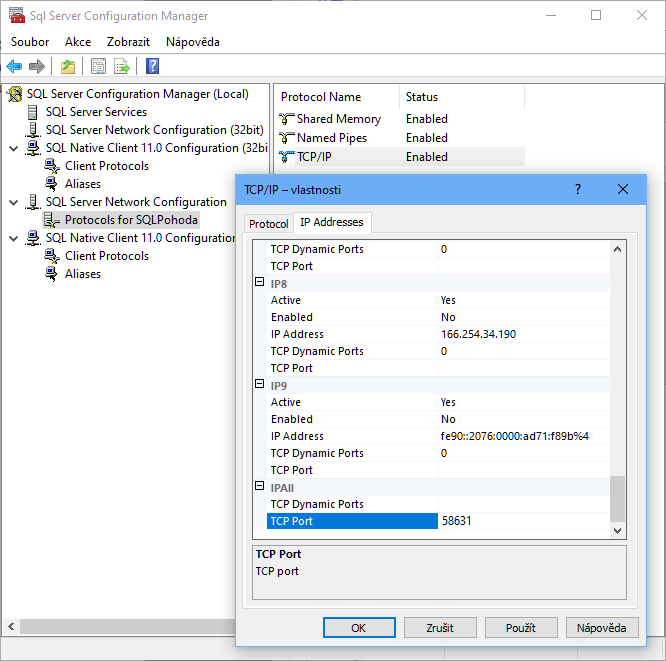Screen dimensions: 666x661
Task: Click the TCP/IP protocol icon
Action: [287, 157]
